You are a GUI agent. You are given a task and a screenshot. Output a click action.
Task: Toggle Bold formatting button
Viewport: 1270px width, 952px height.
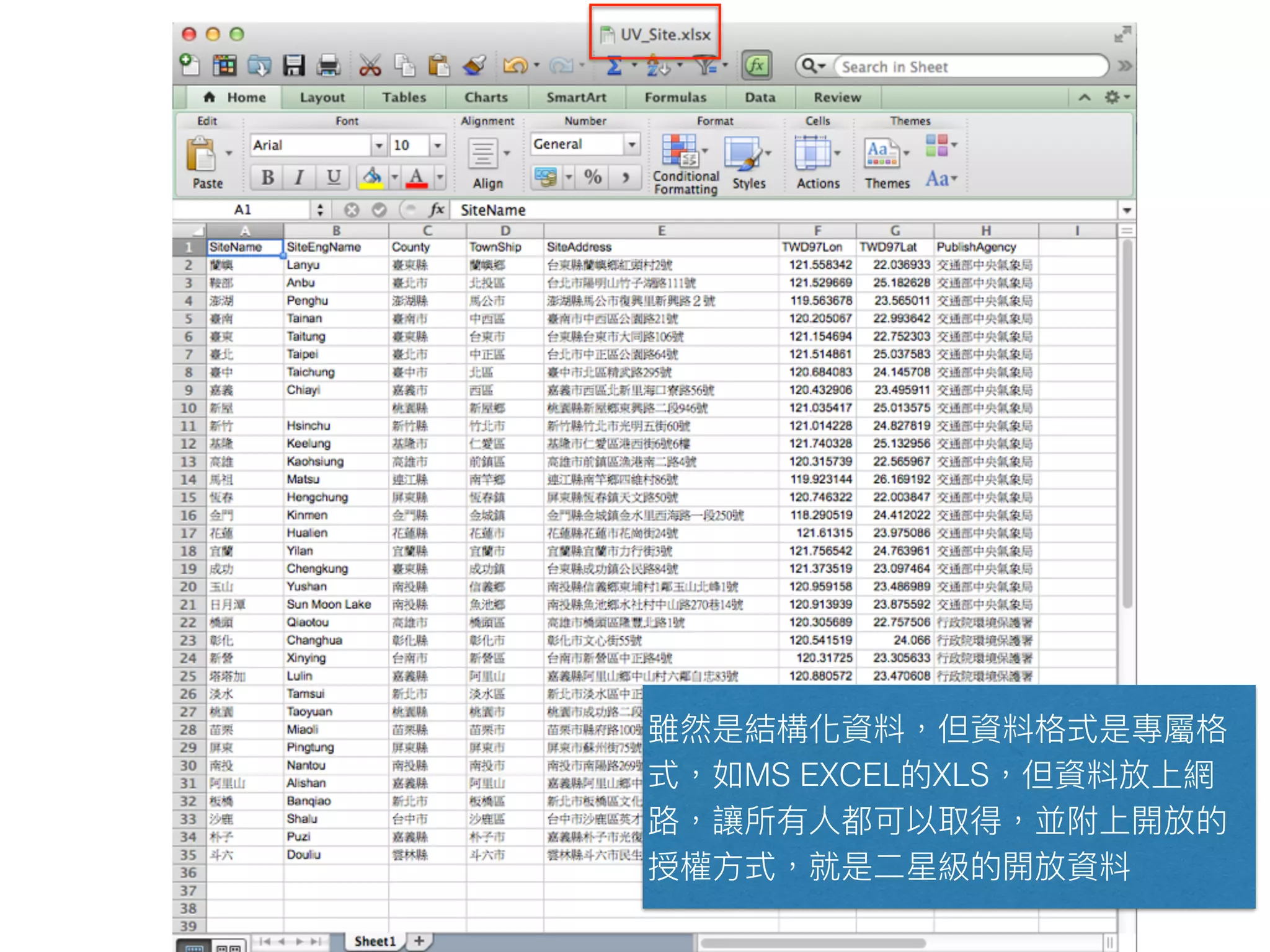pyautogui.click(x=267, y=178)
